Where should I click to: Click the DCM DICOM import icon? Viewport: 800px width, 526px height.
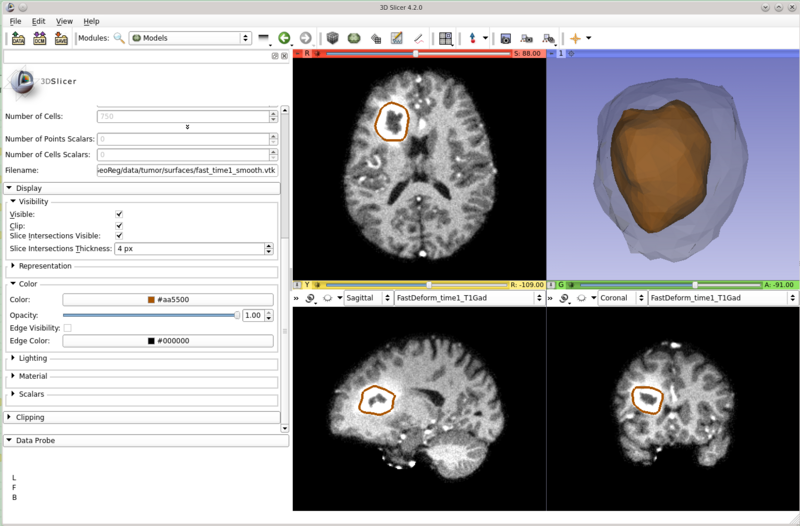coord(40,39)
